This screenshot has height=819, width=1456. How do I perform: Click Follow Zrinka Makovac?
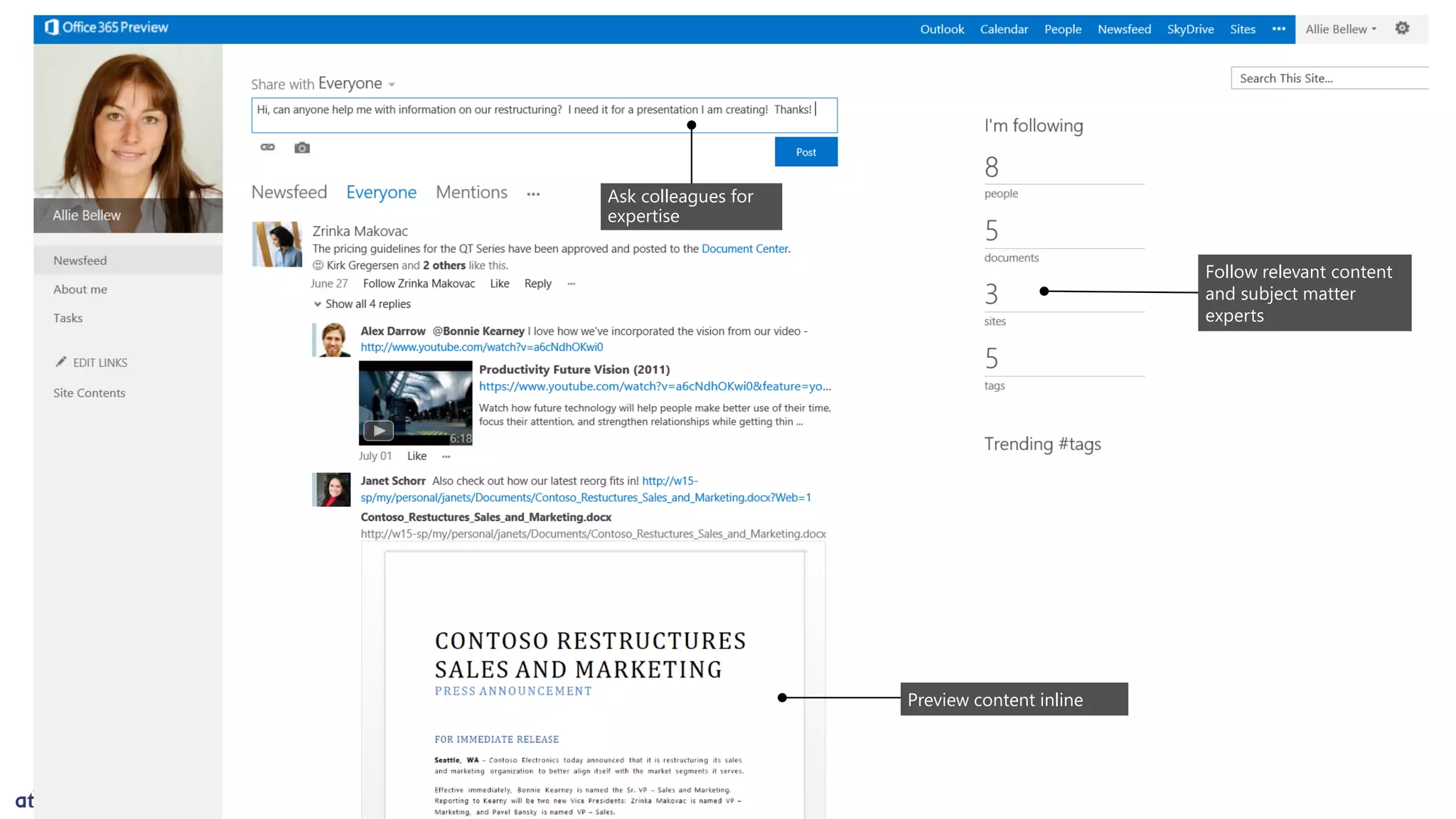tap(419, 284)
